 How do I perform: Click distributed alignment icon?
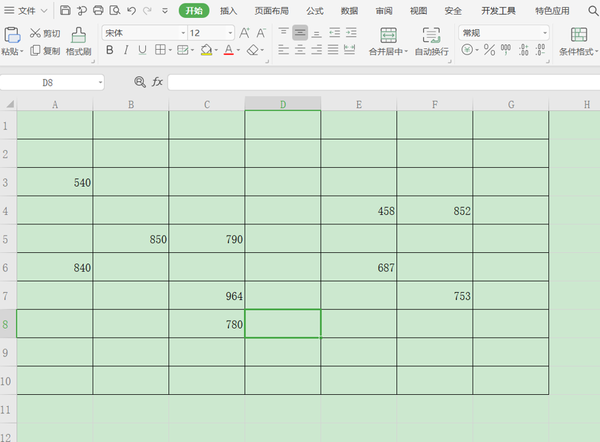pos(349,50)
